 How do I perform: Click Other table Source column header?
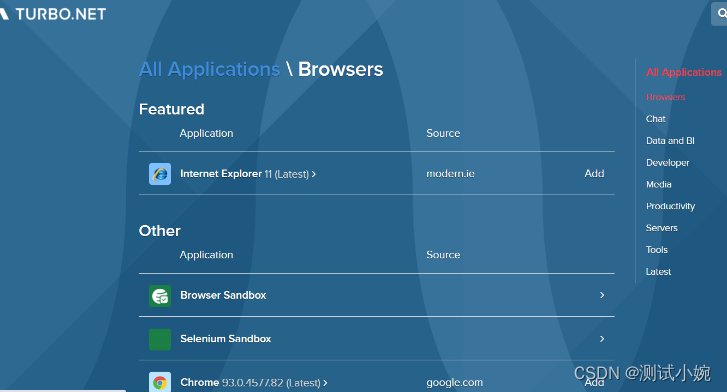click(x=443, y=255)
